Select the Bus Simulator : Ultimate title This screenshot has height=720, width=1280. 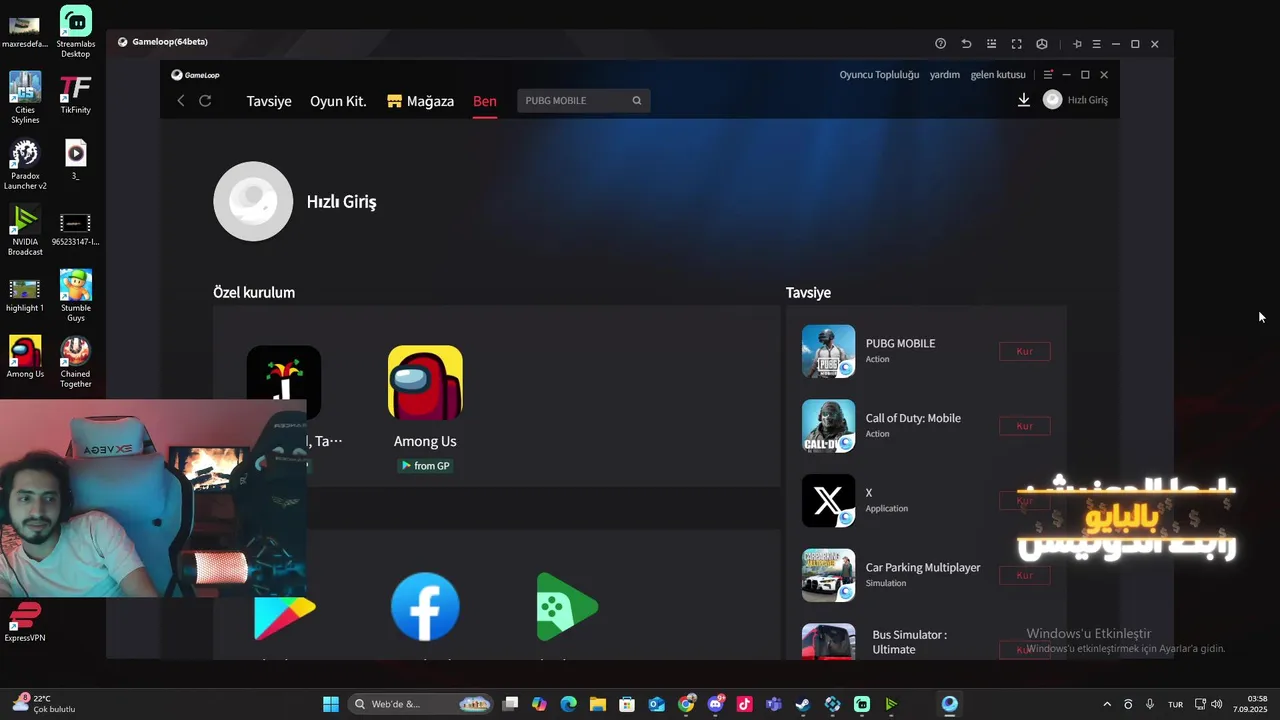point(909,642)
